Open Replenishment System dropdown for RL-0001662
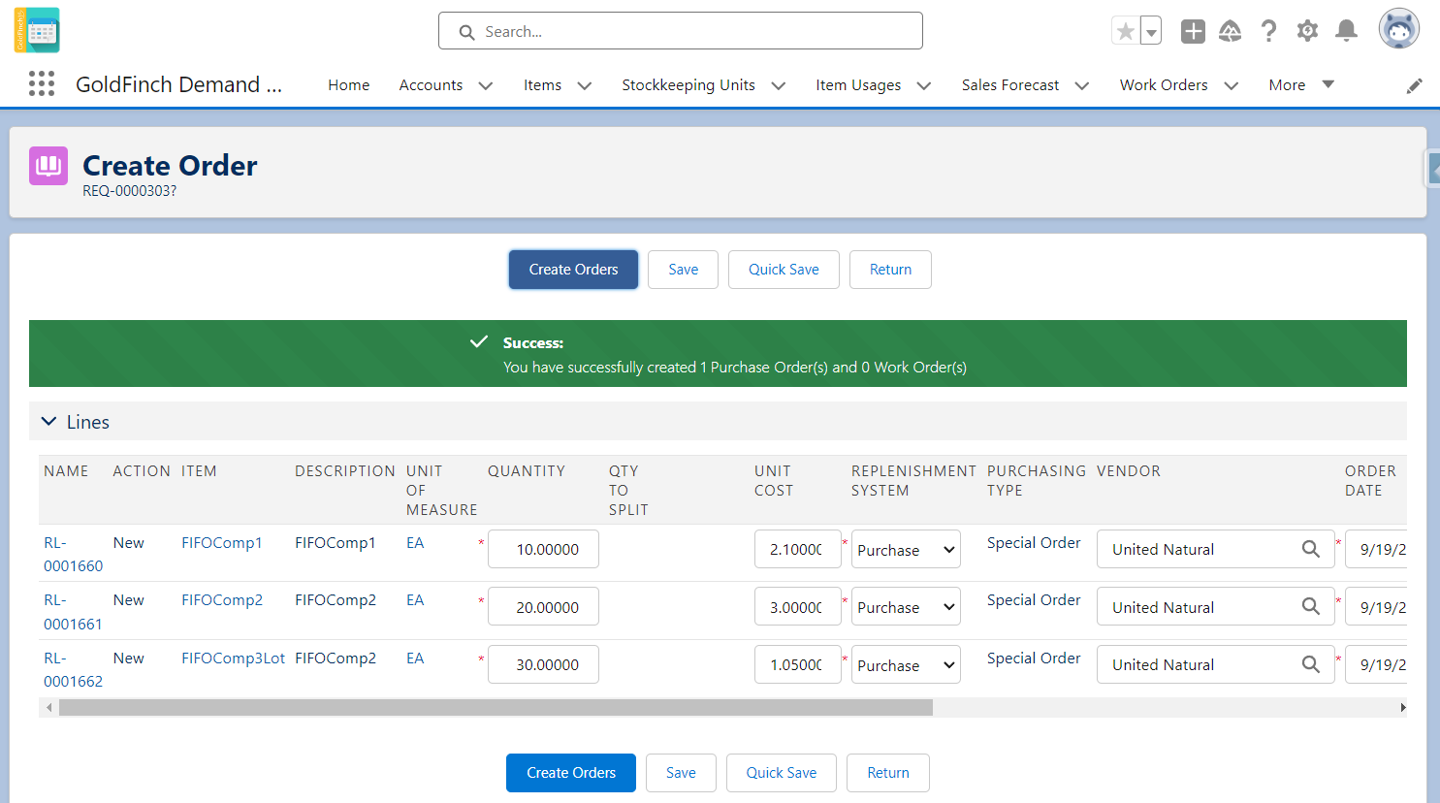Image resolution: width=1440 pixels, height=803 pixels. [x=906, y=664]
